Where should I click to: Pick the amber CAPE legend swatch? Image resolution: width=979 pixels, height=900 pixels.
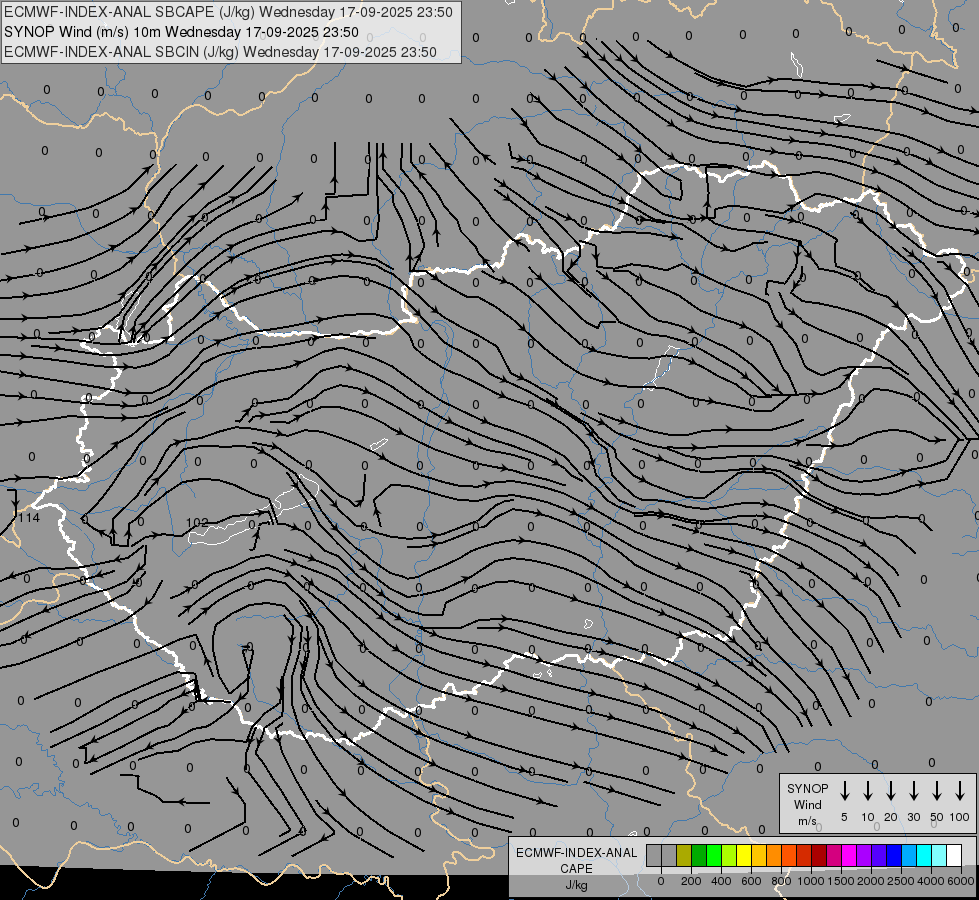click(x=759, y=855)
